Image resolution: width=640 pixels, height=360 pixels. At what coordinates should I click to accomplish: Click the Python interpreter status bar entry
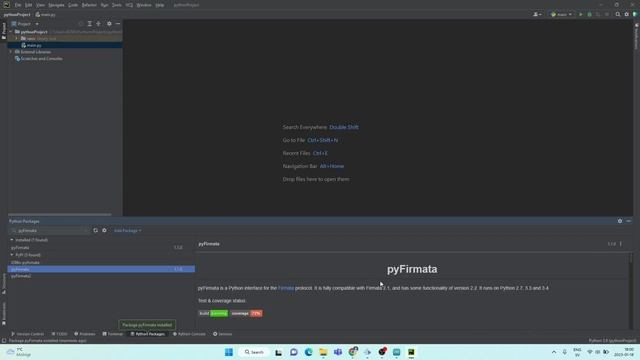(612, 340)
